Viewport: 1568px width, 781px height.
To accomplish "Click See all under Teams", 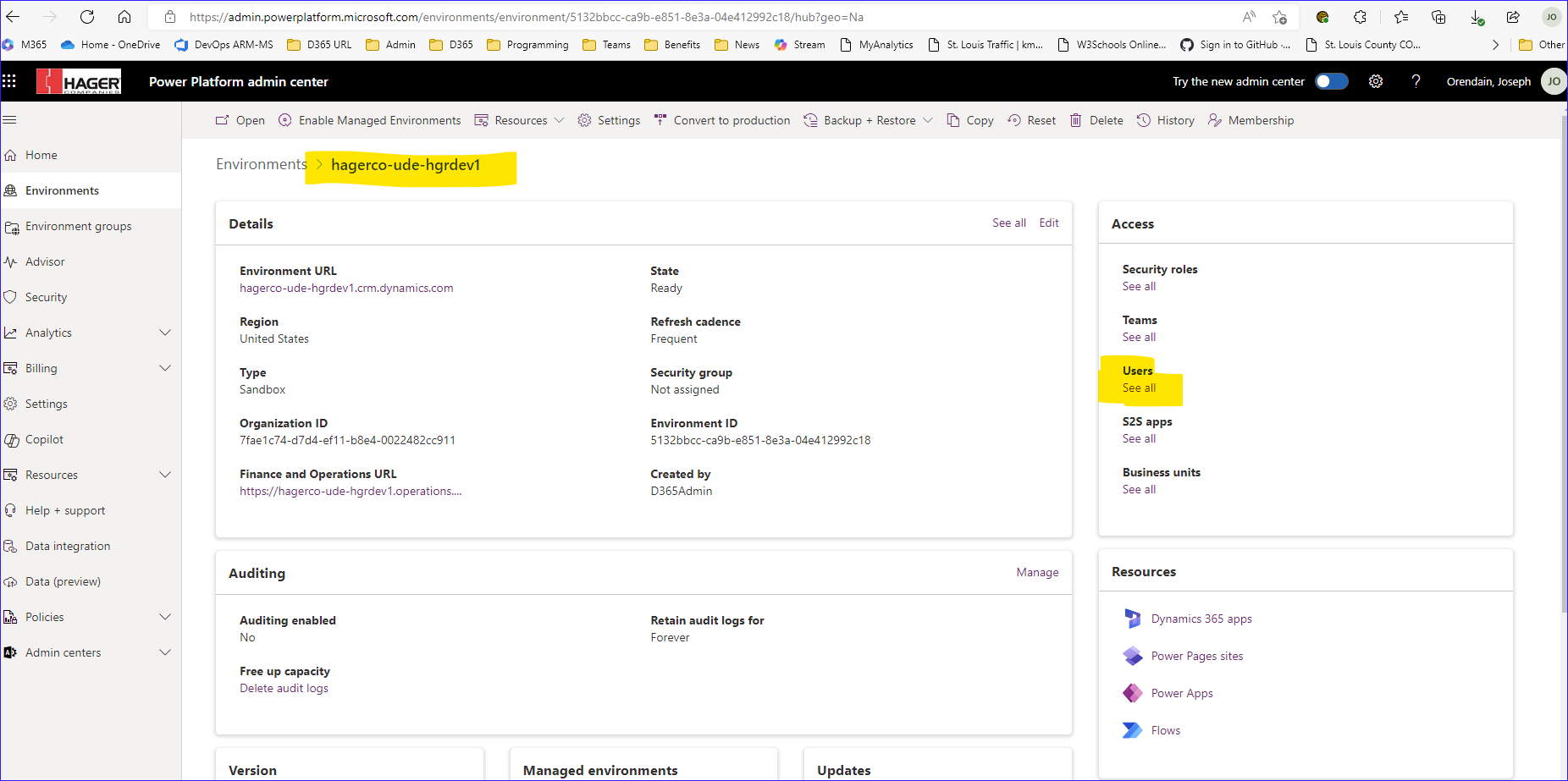I will point(1139,337).
